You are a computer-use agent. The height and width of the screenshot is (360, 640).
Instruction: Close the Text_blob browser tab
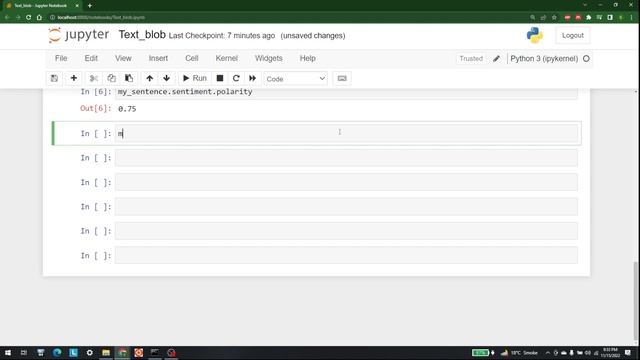pyautogui.click(x=77, y=6)
